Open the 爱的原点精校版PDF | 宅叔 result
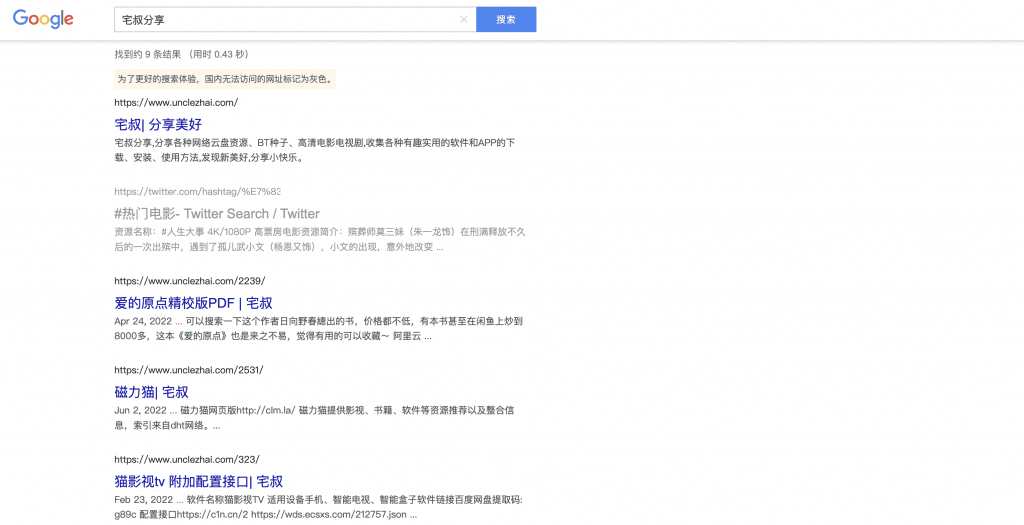 (193, 303)
